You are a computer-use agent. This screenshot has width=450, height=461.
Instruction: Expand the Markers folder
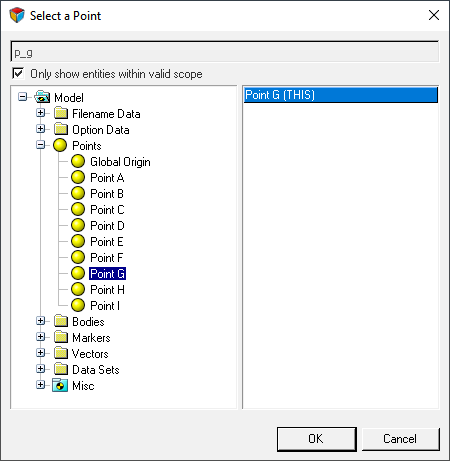[x=41, y=337]
